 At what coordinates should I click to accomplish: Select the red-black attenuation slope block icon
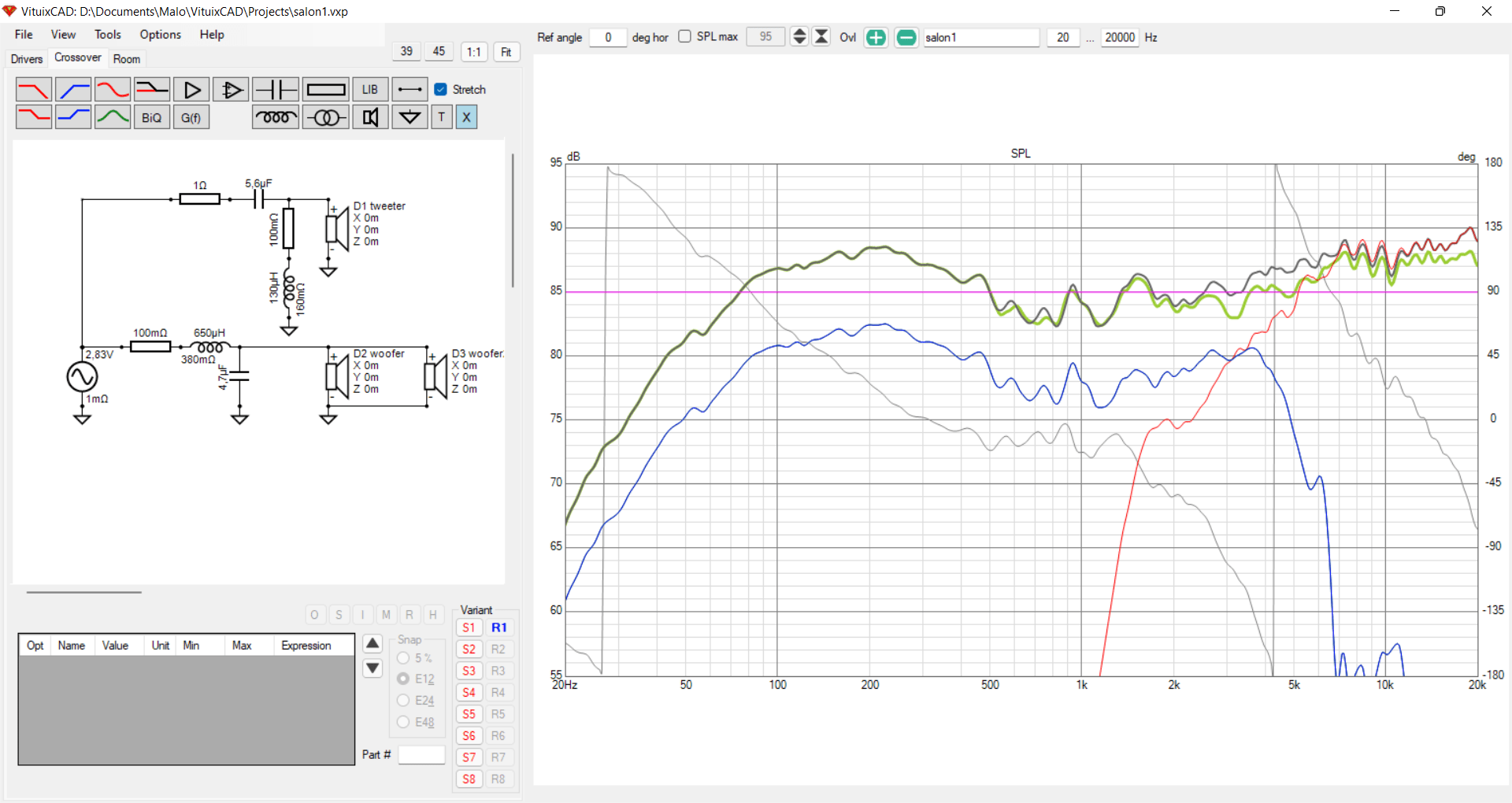tap(152, 90)
